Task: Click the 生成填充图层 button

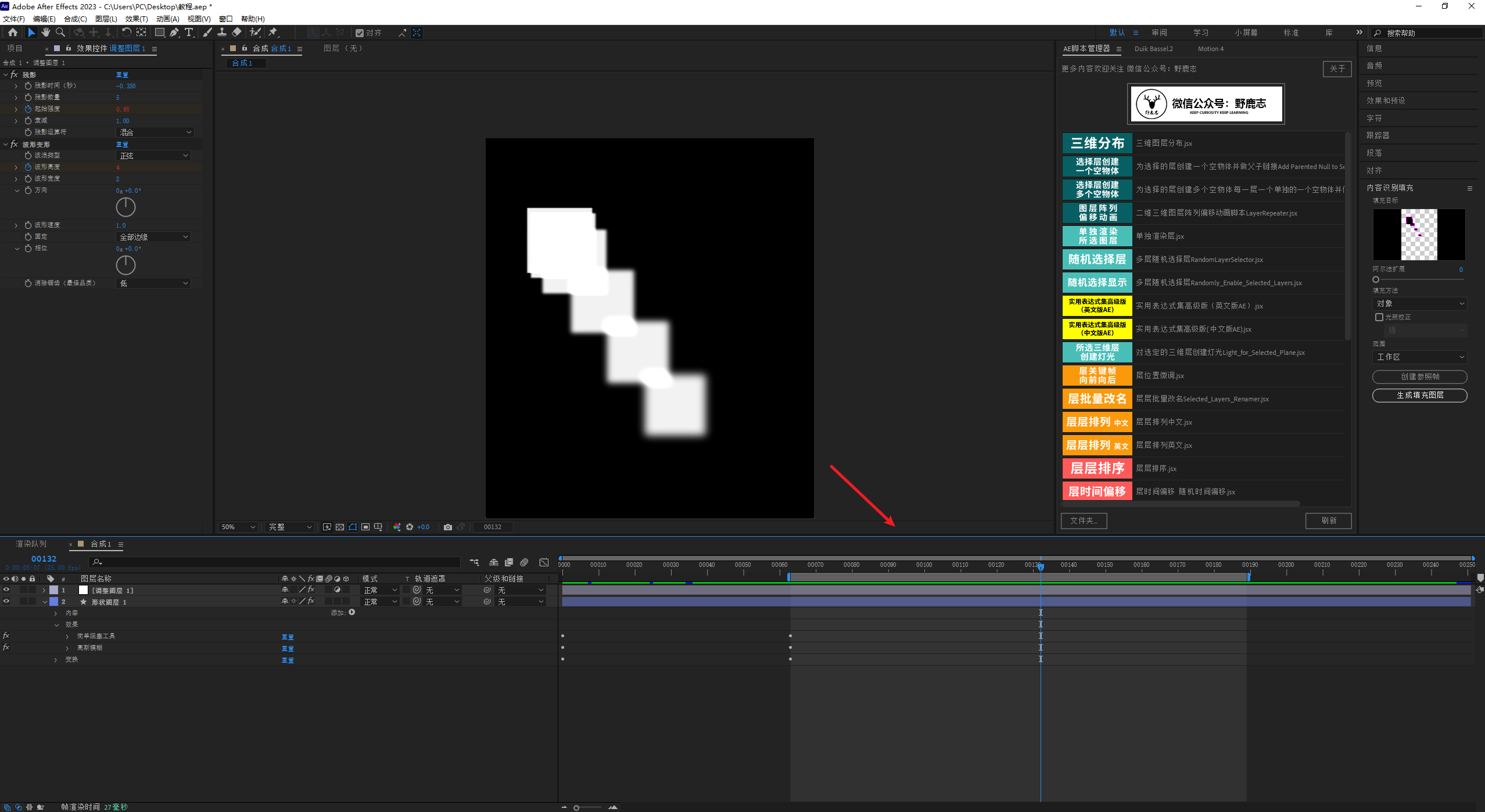Action: pos(1419,395)
